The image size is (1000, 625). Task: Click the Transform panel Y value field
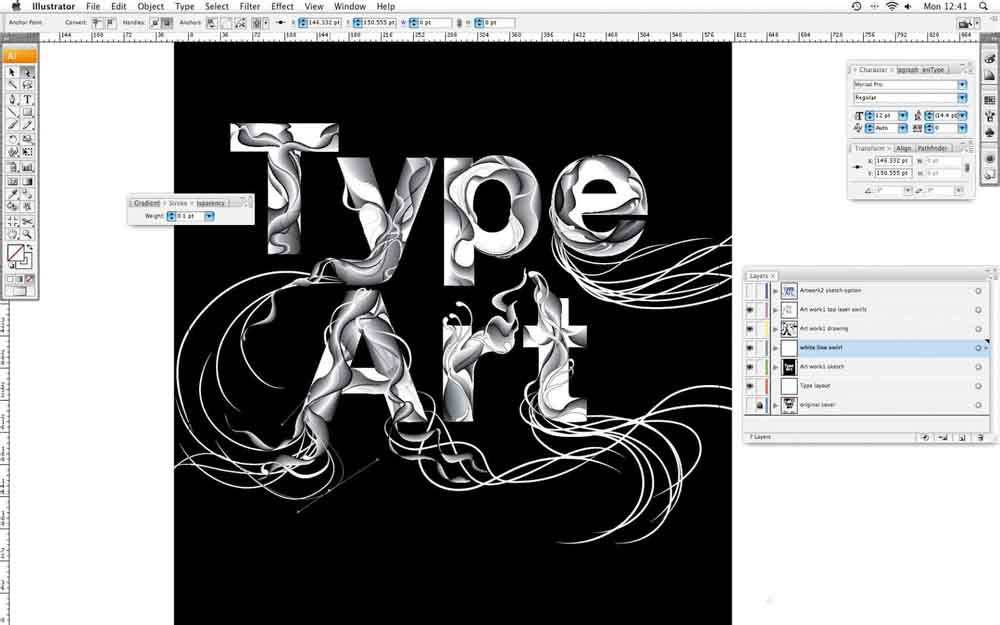coord(893,173)
